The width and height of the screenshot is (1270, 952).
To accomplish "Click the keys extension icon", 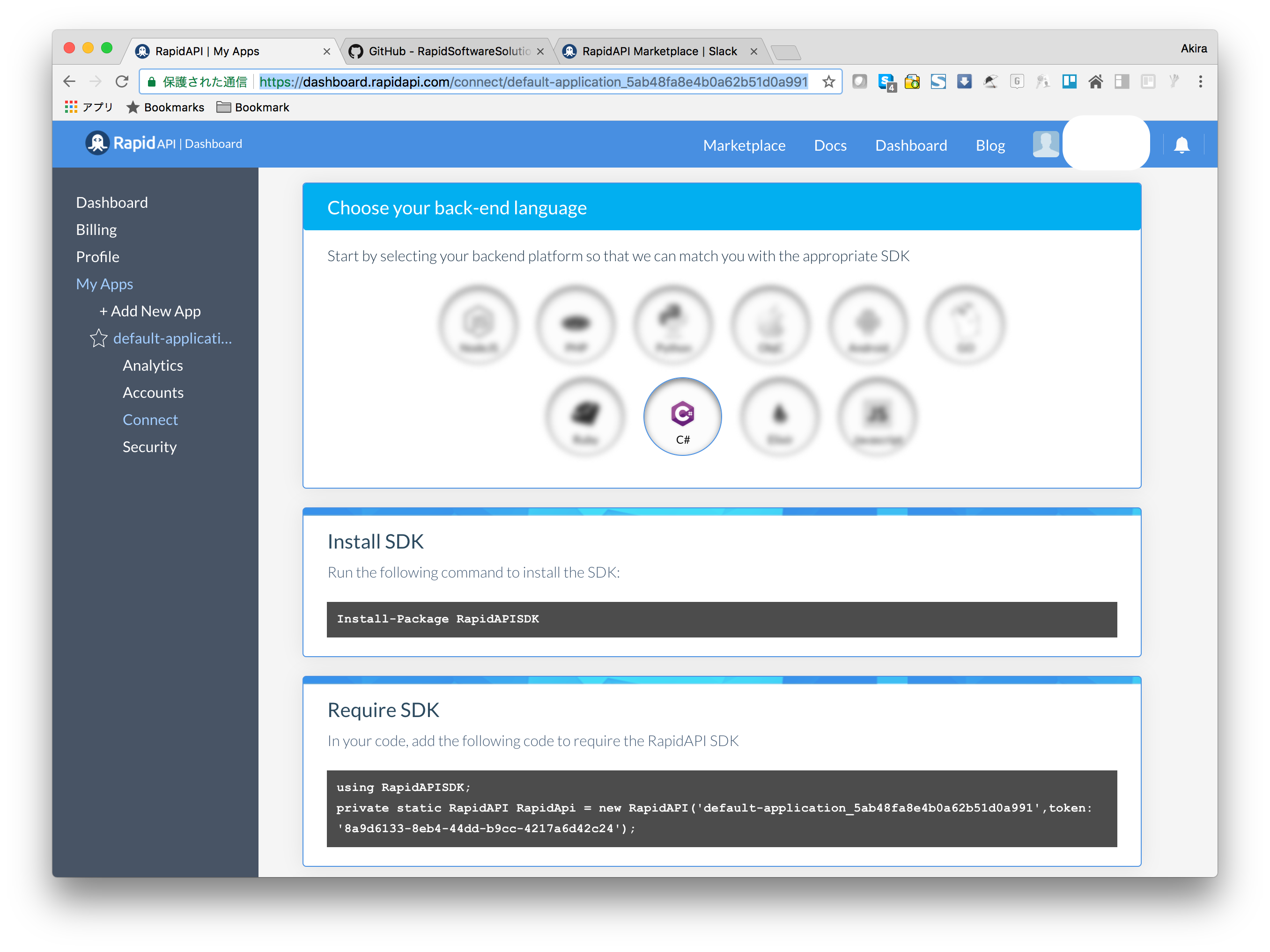I will point(1042,81).
